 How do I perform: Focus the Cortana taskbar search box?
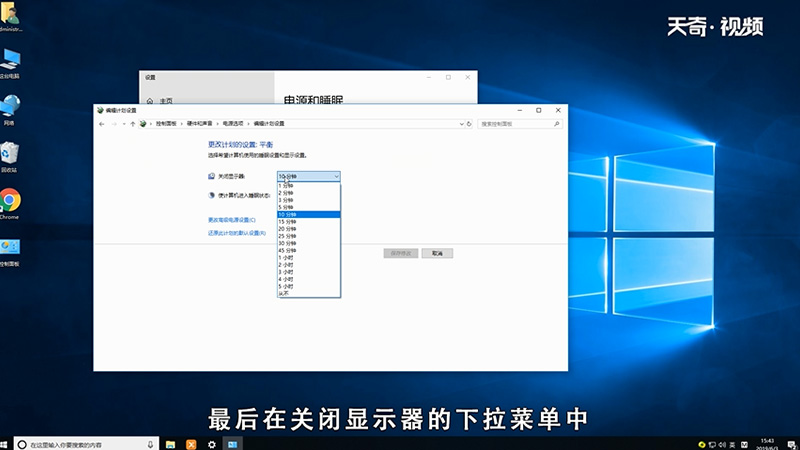[86, 444]
